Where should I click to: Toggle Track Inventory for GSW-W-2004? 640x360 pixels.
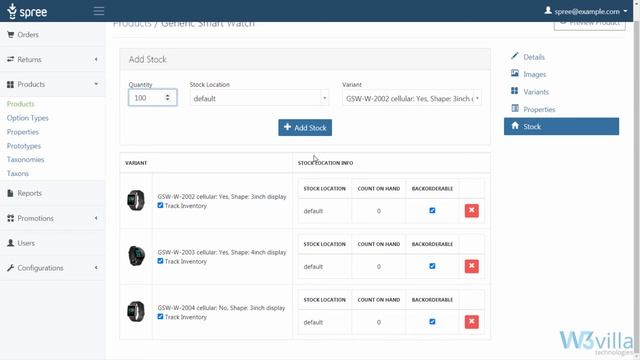(x=160, y=316)
